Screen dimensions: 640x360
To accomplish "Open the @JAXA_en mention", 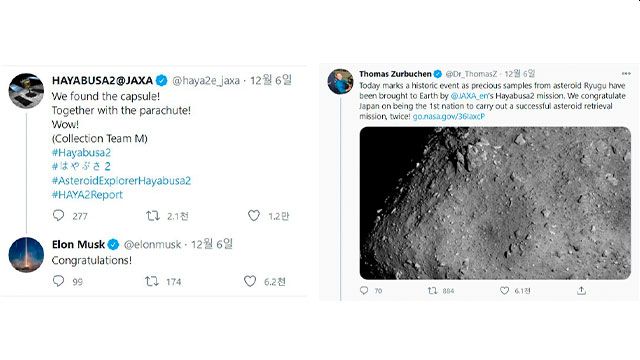I will point(469,96).
